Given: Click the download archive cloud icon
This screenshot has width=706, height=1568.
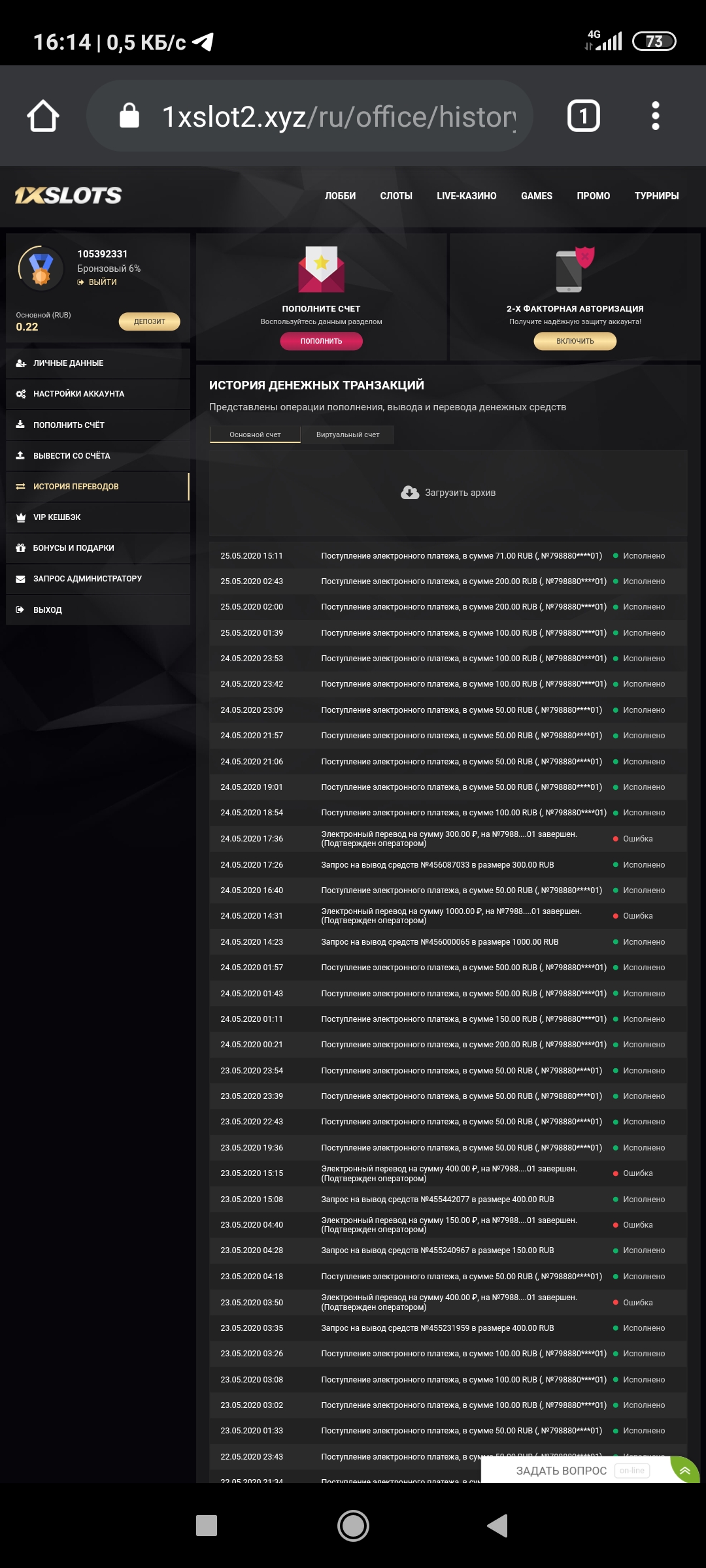Looking at the screenshot, I should (x=410, y=493).
